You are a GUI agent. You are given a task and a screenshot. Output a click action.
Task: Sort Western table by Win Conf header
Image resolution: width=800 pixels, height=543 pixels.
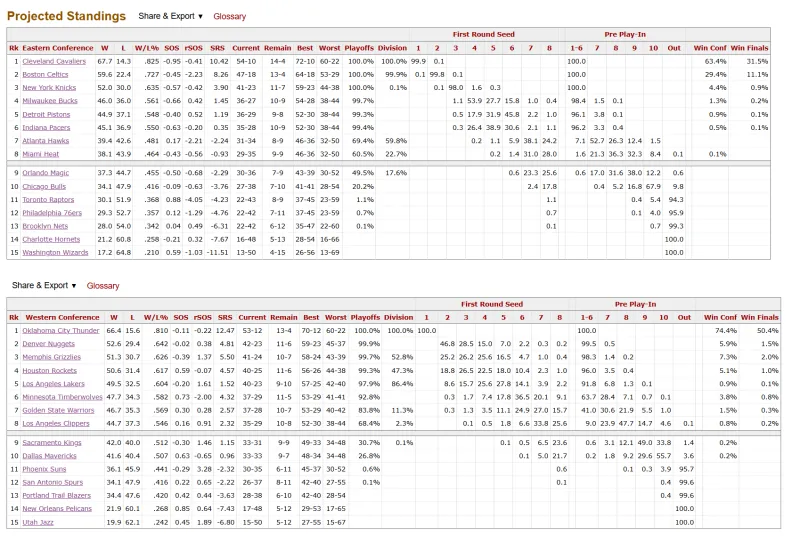720,317
